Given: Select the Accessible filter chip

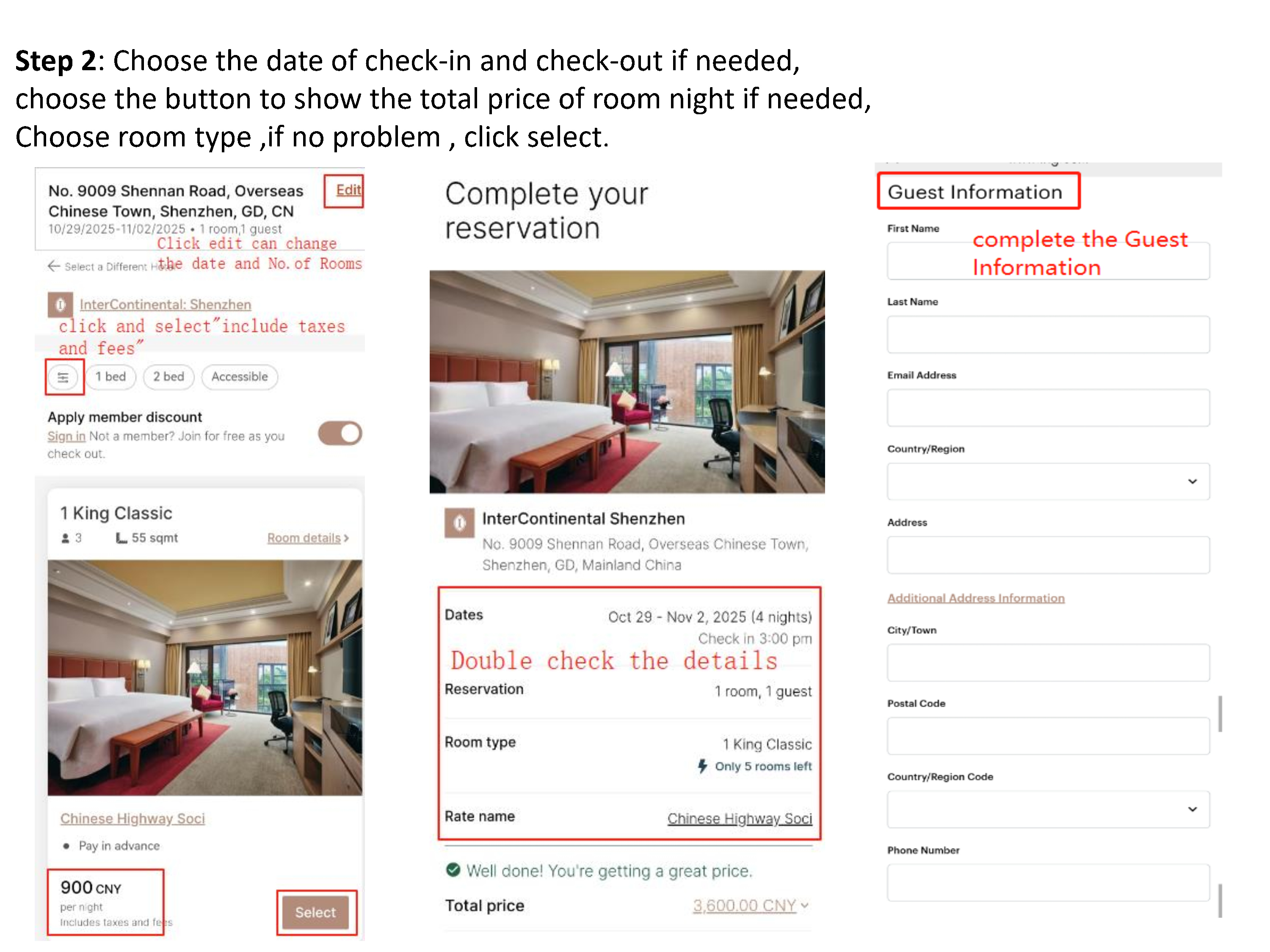Looking at the screenshot, I should tap(240, 377).
